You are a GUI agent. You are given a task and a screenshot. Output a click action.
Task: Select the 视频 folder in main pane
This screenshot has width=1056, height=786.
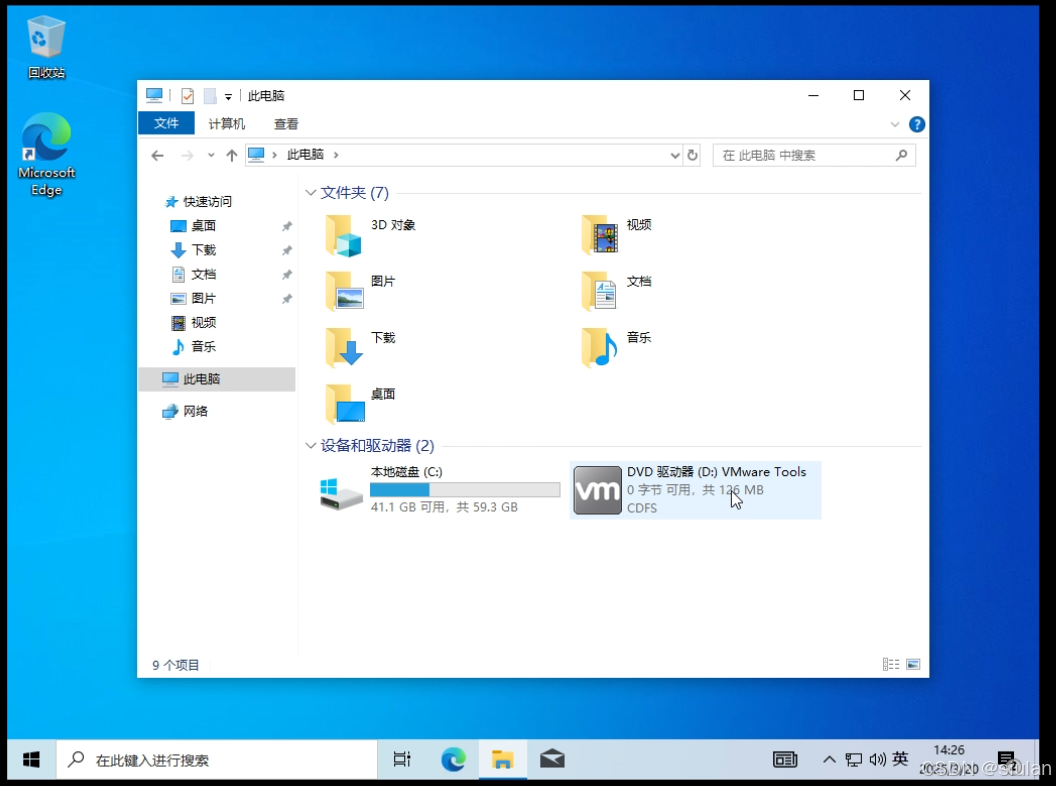pyautogui.click(x=617, y=236)
